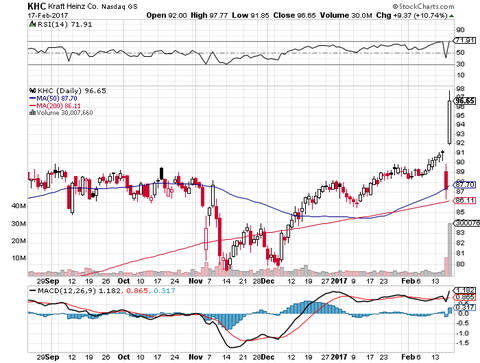
Task: Click the 30 level on RSI axis
Action: tap(460, 64)
